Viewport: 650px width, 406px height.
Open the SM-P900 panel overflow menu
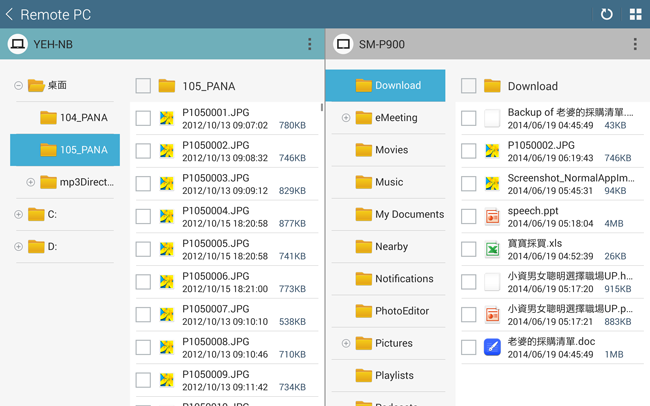634,44
